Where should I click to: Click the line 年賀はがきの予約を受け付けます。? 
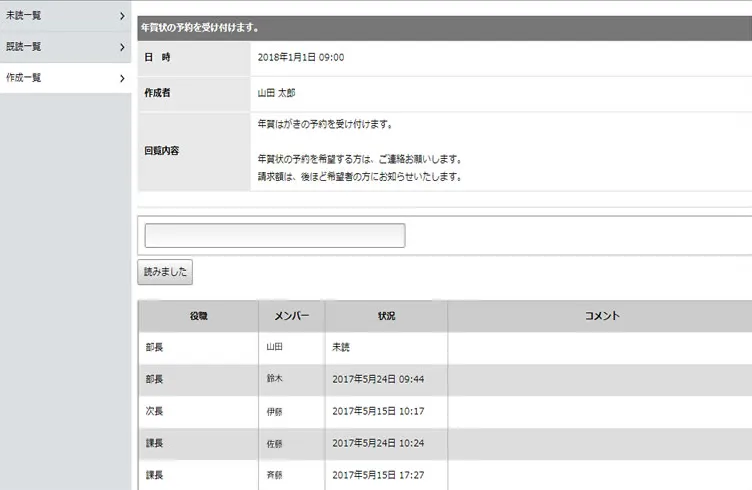[x=326, y=124]
